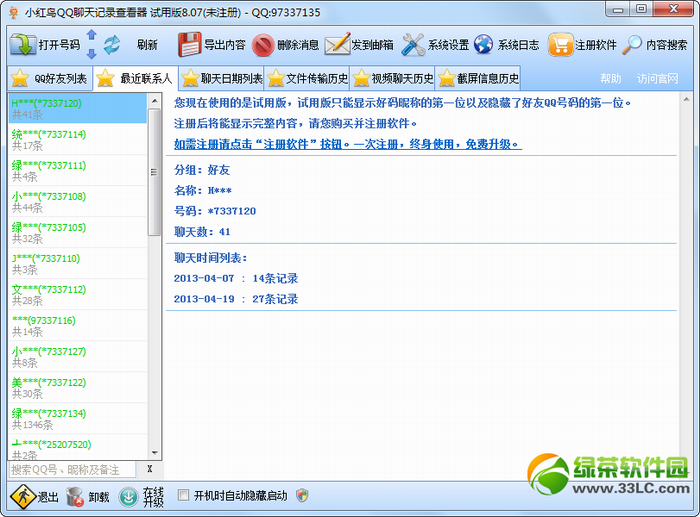Switch to 视频聊天历史 tab
700x517 pixels.
(x=393, y=79)
